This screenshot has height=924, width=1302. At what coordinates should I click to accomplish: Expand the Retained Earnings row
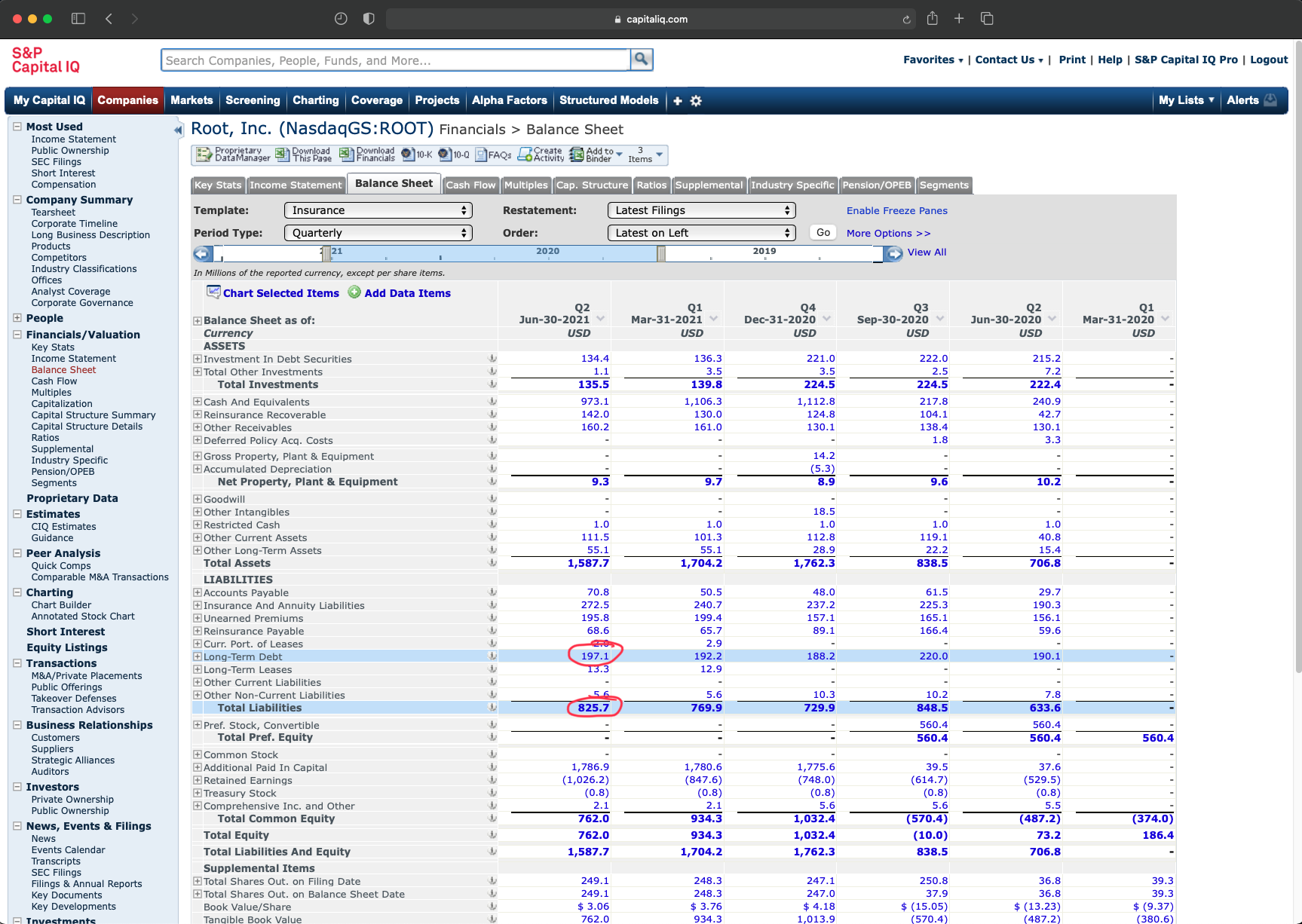(x=198, y=780)
